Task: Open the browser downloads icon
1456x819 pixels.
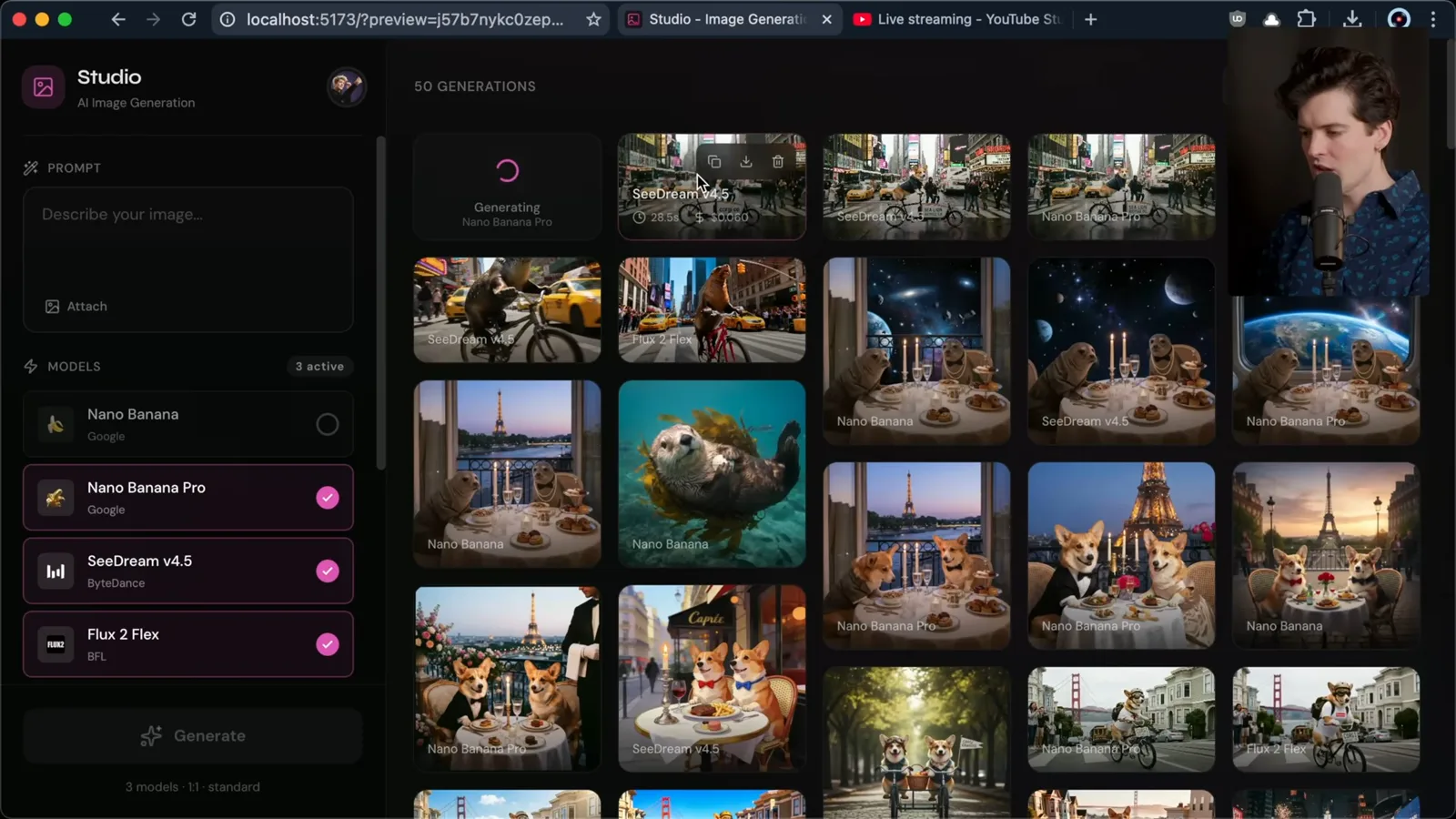Action: click(1352, 19)
